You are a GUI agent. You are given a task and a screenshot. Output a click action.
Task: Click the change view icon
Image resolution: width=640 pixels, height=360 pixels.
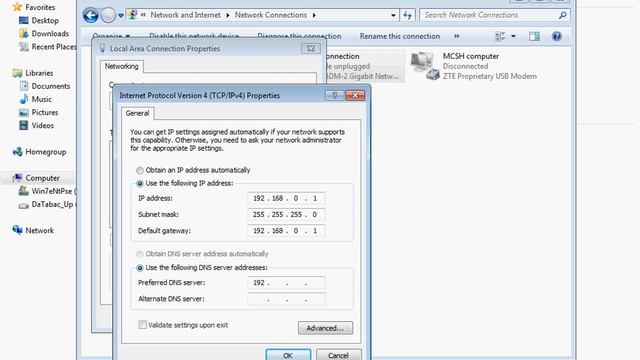(x=500, y=36)
